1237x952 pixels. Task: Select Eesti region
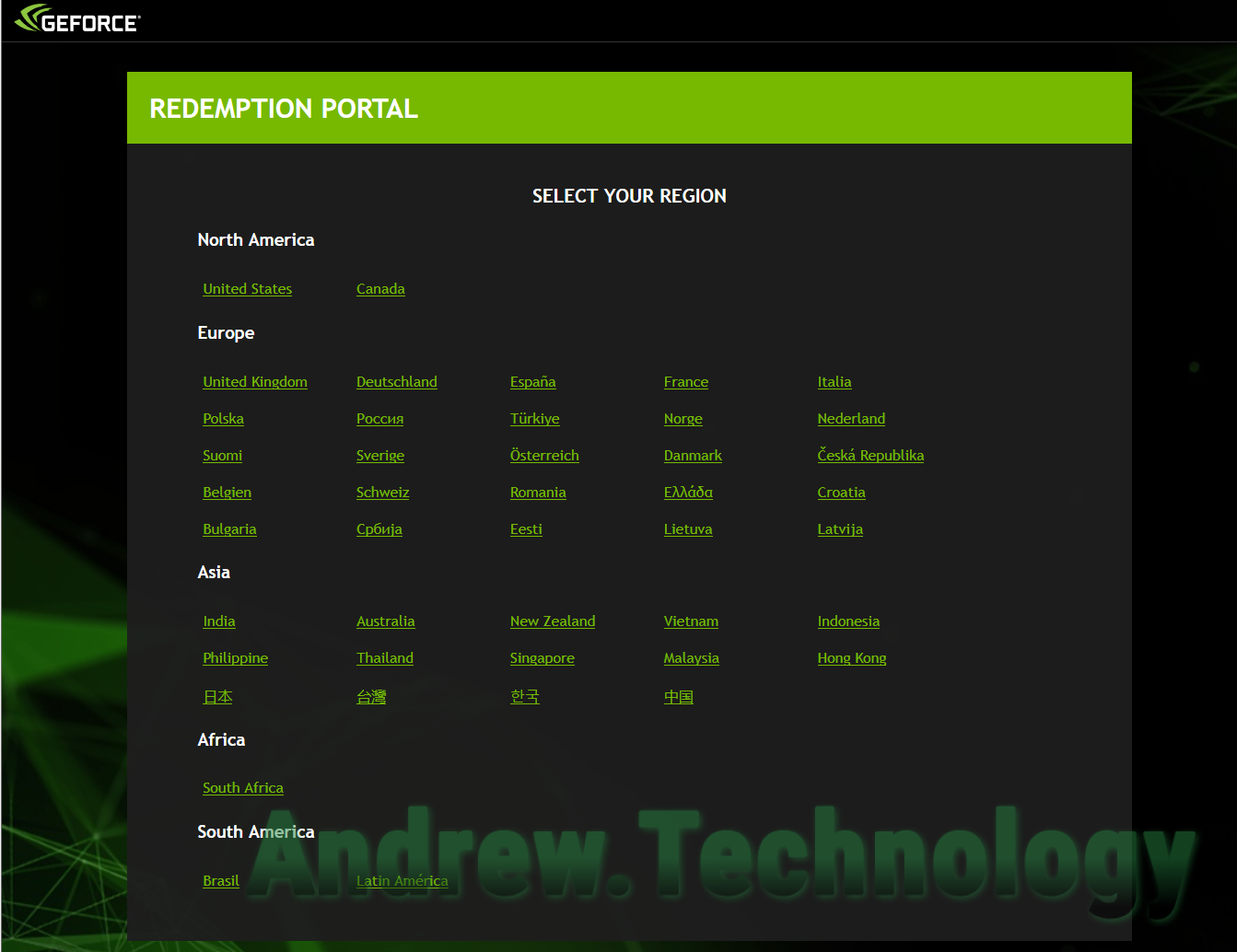(526, 529)
